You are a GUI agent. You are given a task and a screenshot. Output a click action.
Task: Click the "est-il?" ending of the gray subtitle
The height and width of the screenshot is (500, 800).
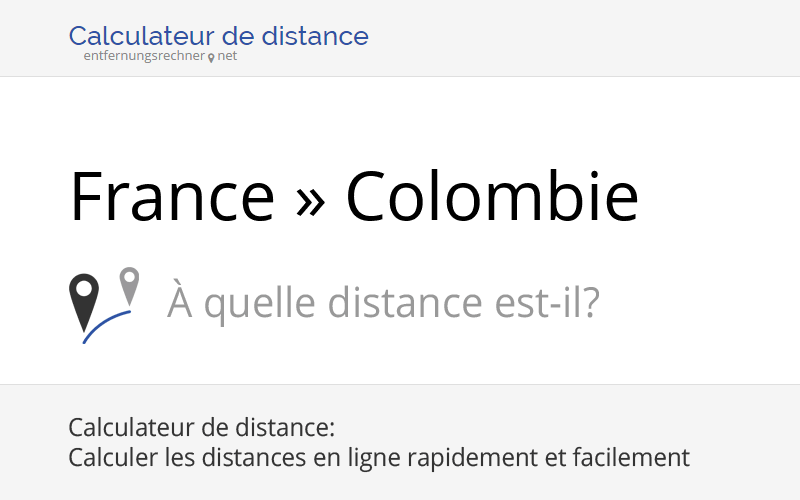[x=547, y=303]
